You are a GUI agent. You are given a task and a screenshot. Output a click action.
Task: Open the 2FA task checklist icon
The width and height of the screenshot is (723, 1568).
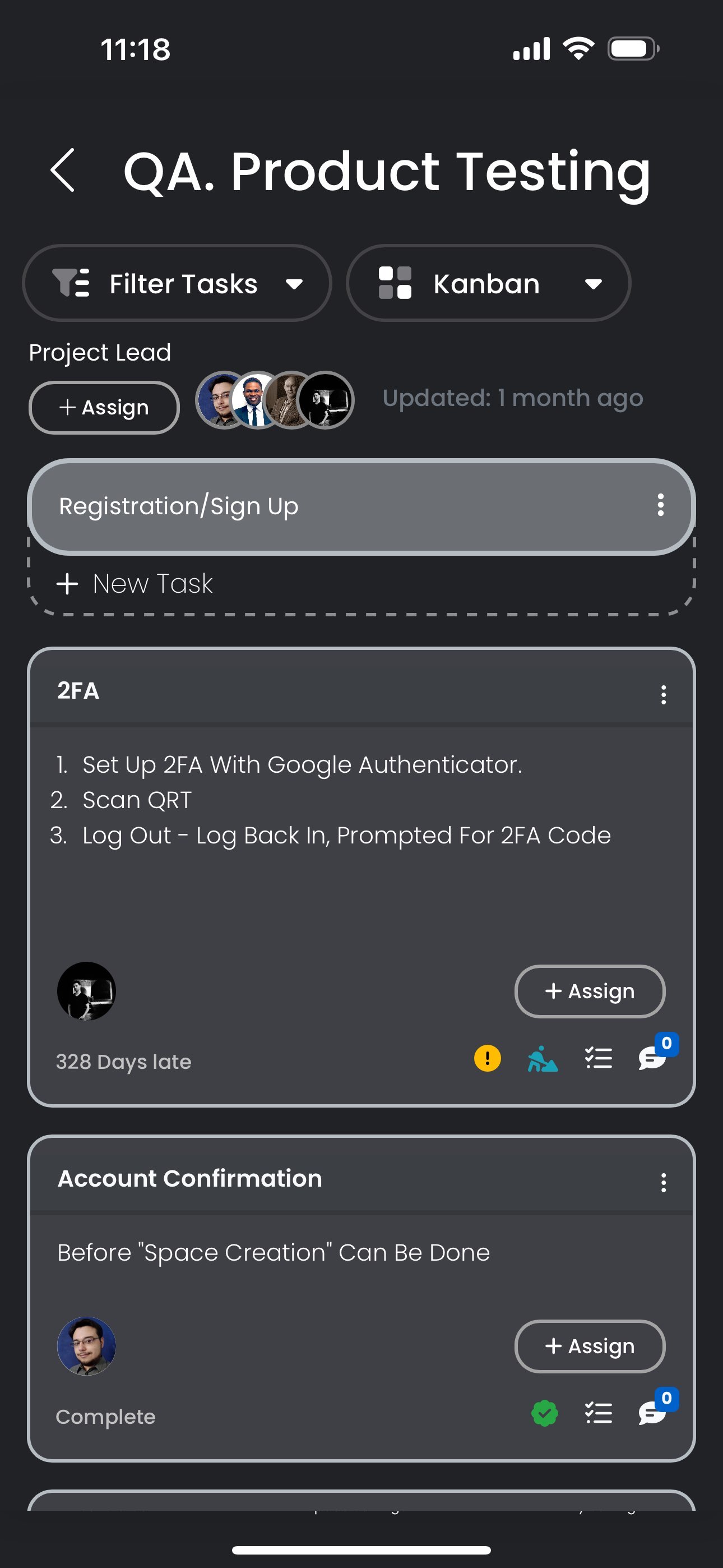point(598,1058)
